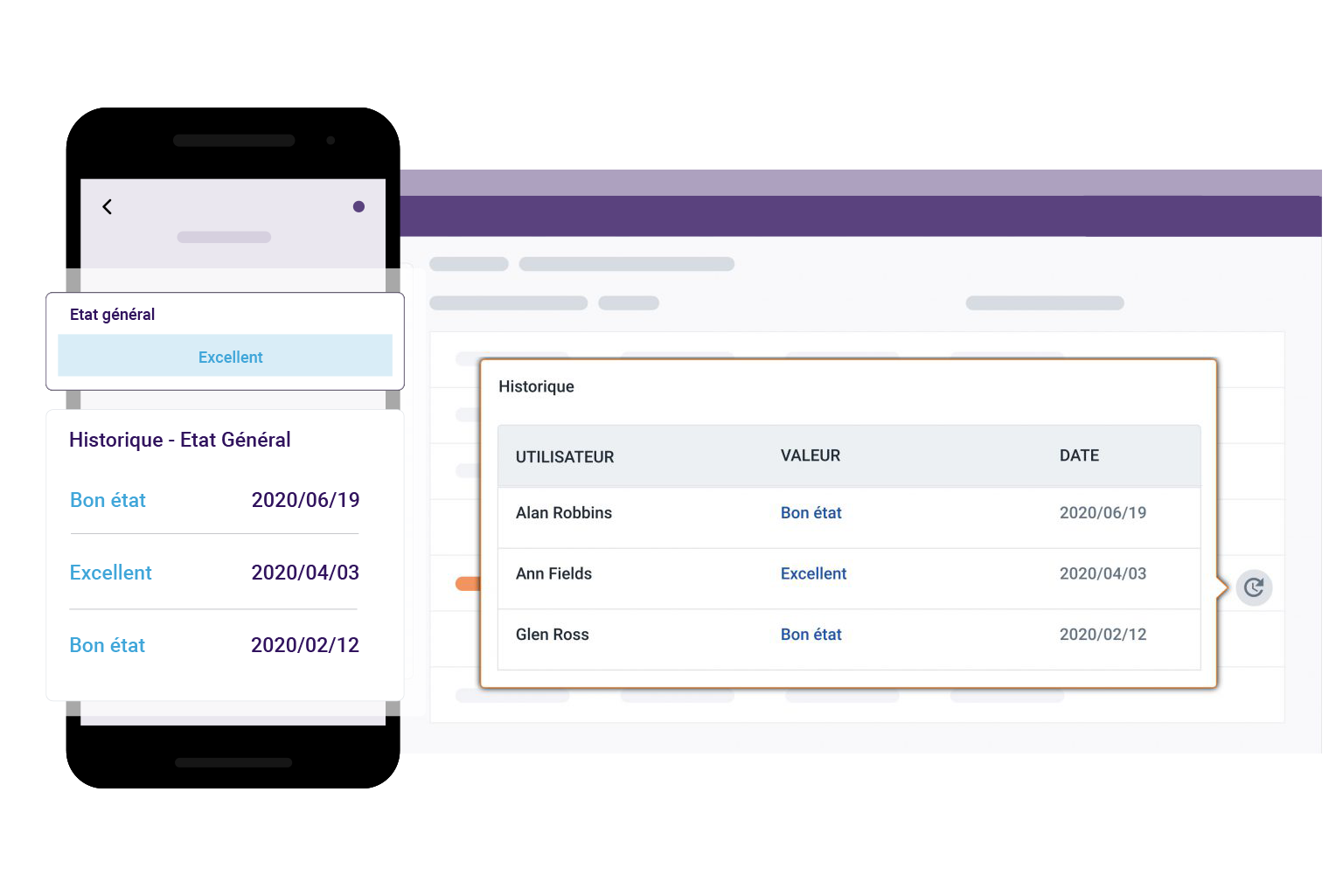Click the history refresh icon button
1343x896 pixels.
coord(1254,587)
